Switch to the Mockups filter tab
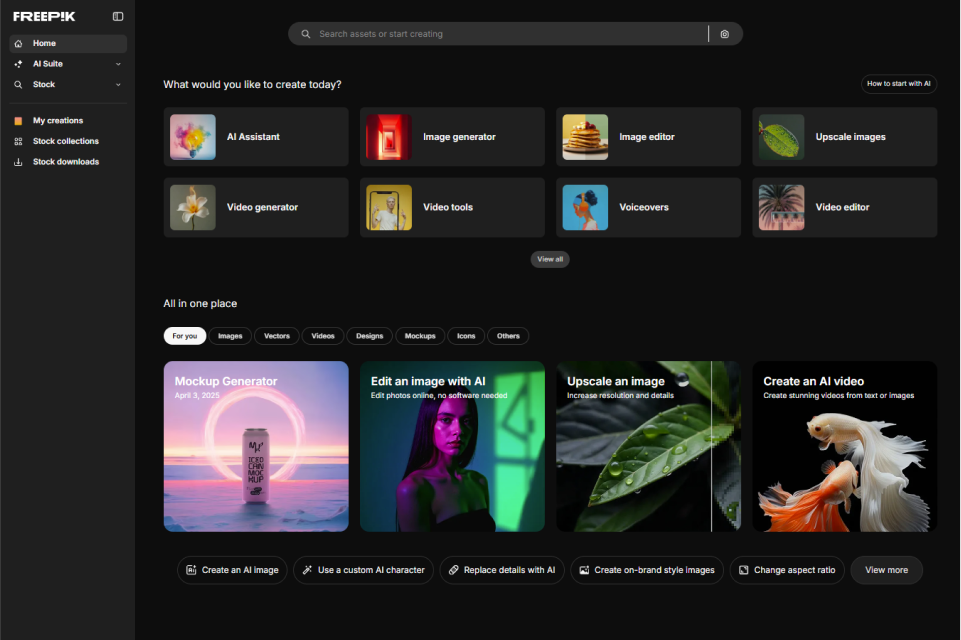961x640 pixels. [420, 336]
